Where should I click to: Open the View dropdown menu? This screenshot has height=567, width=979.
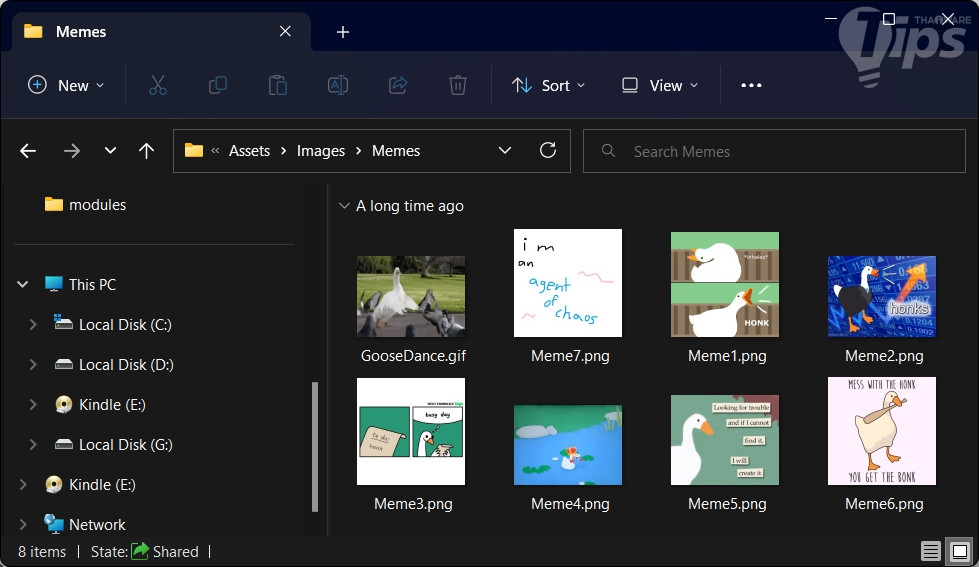coord(659,86)
